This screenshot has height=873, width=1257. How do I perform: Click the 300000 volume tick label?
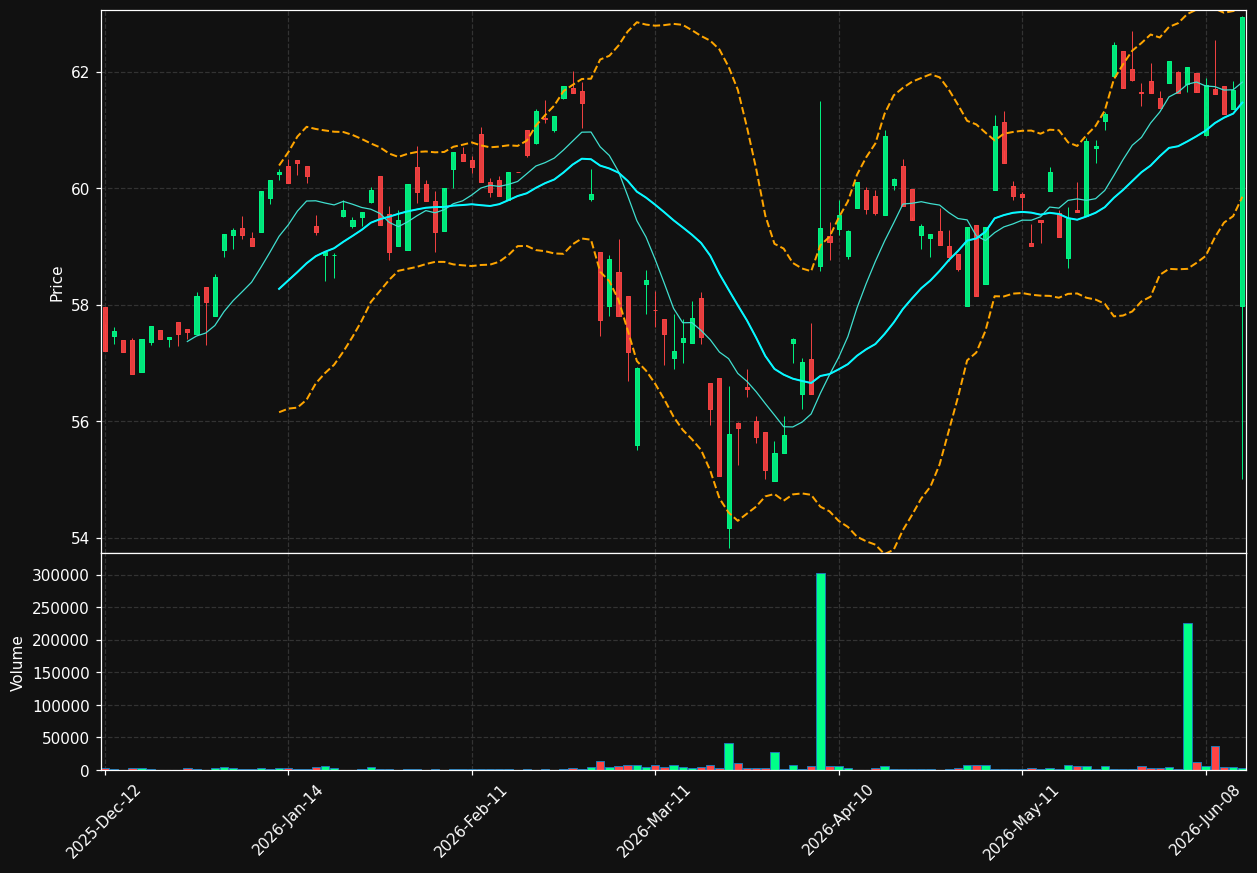click(x=62, y=576)
